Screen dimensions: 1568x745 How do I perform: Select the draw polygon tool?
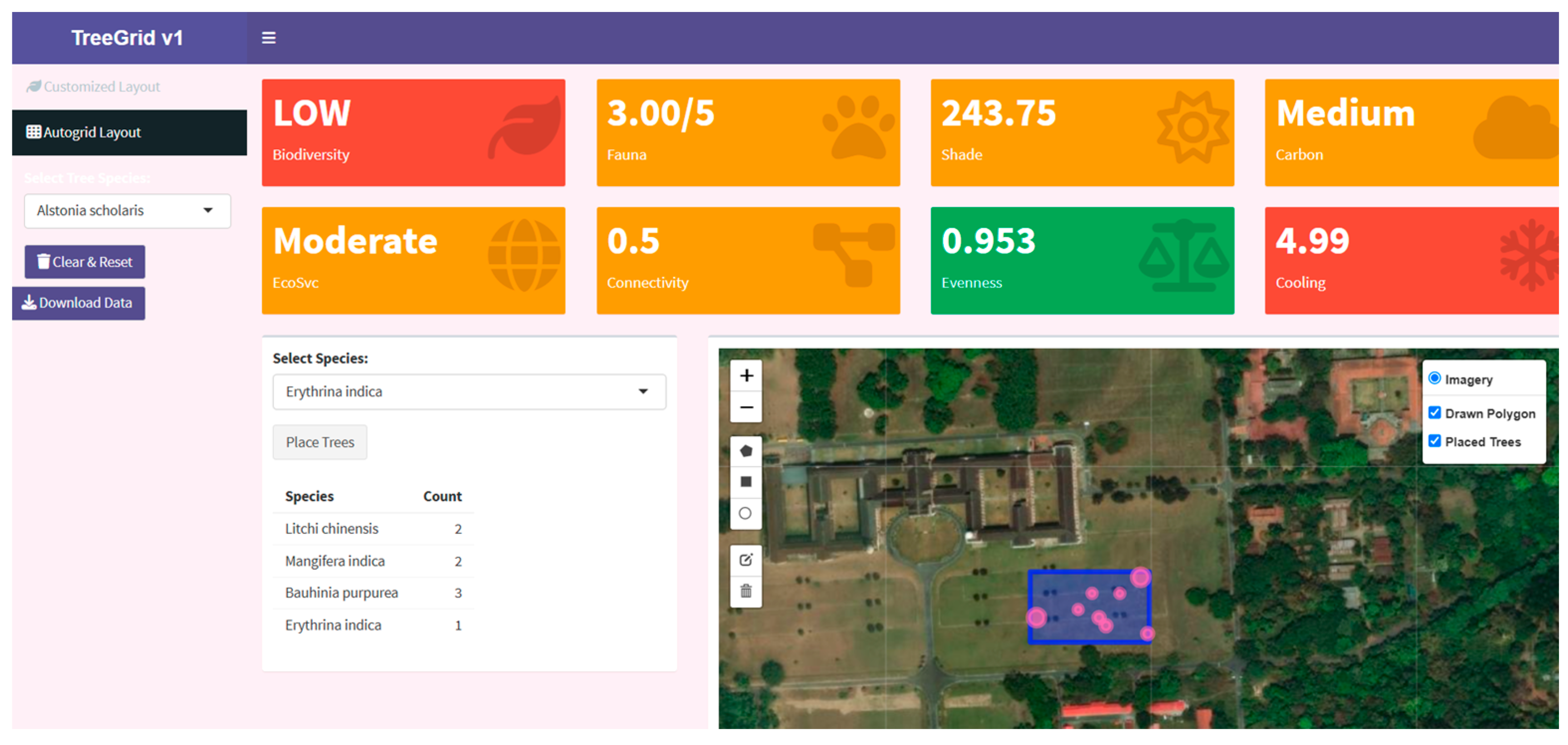point(745,451)
